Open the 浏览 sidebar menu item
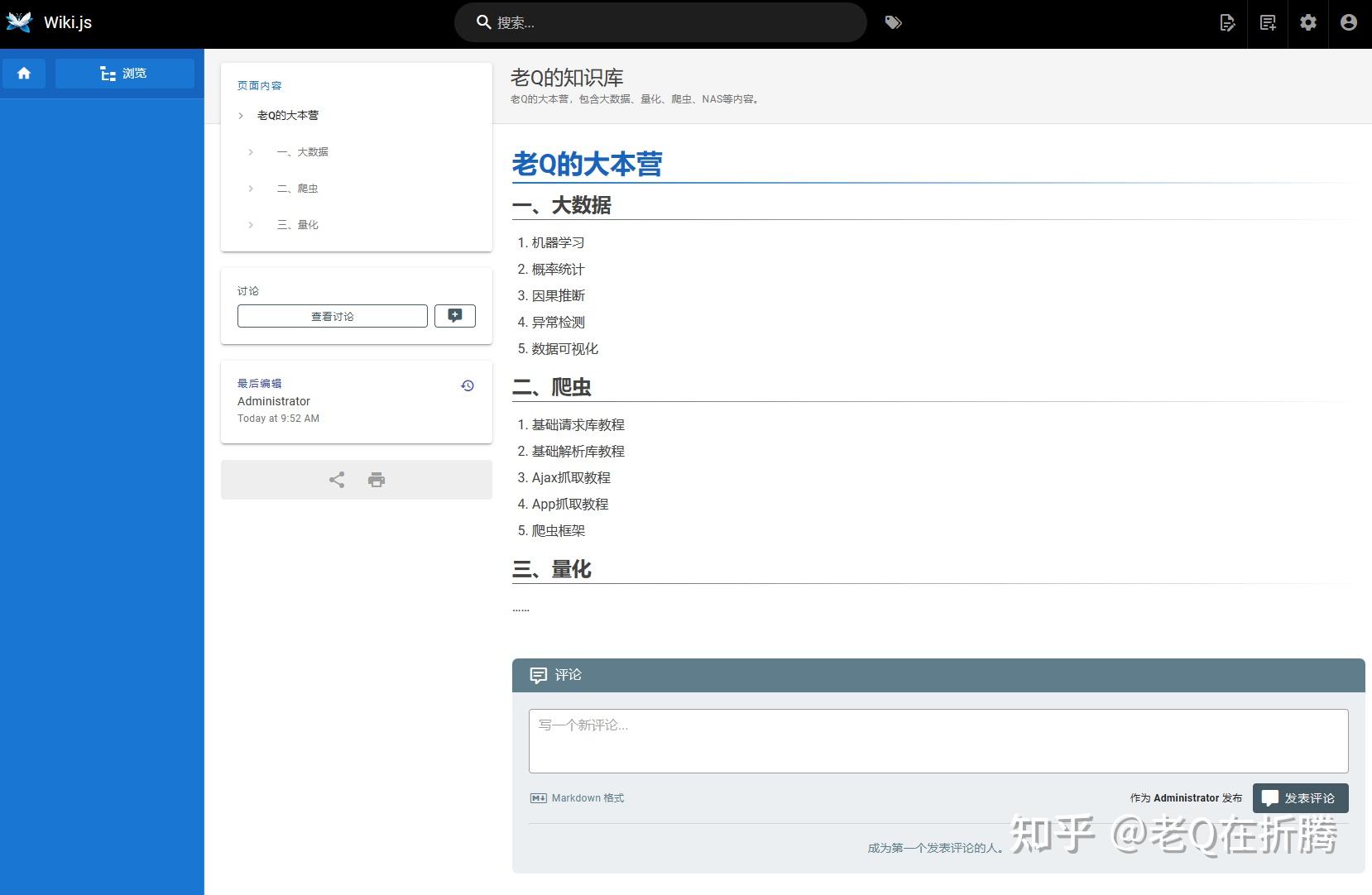 click(x=124, y=73)
